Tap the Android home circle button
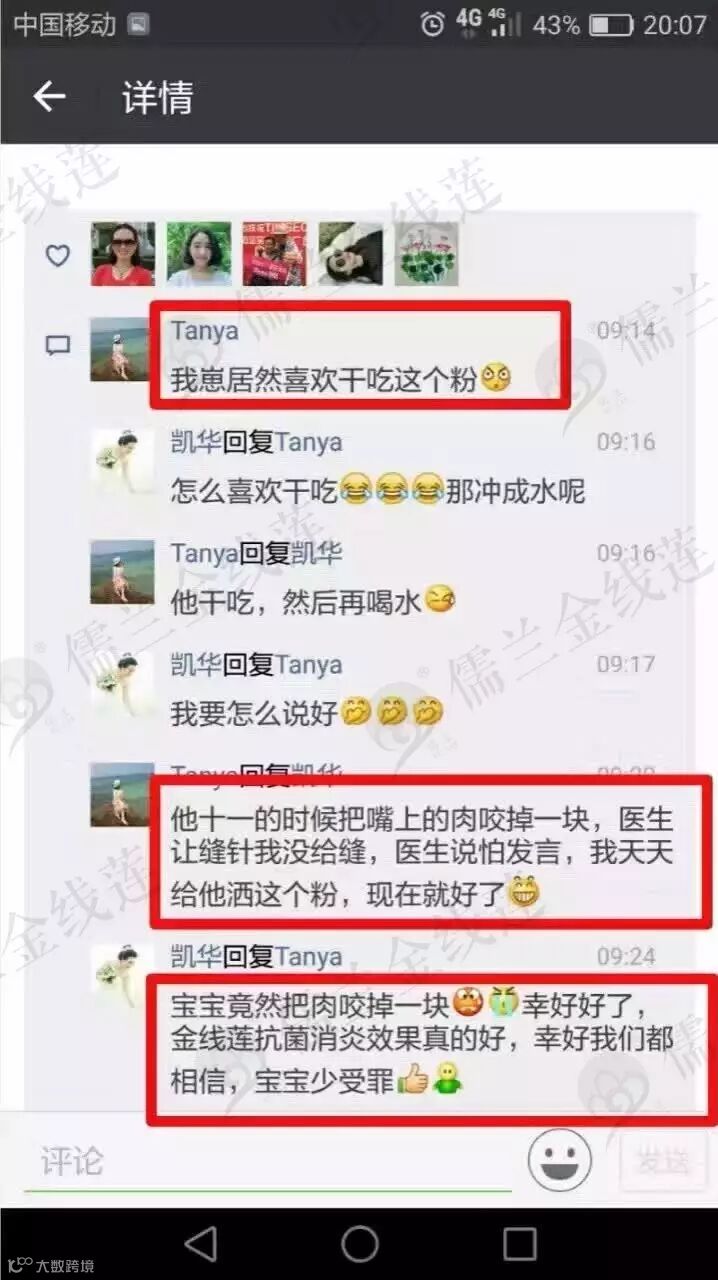This screenshot has width=718, height=1280. pyautogui.click(x=360, y=1244)
